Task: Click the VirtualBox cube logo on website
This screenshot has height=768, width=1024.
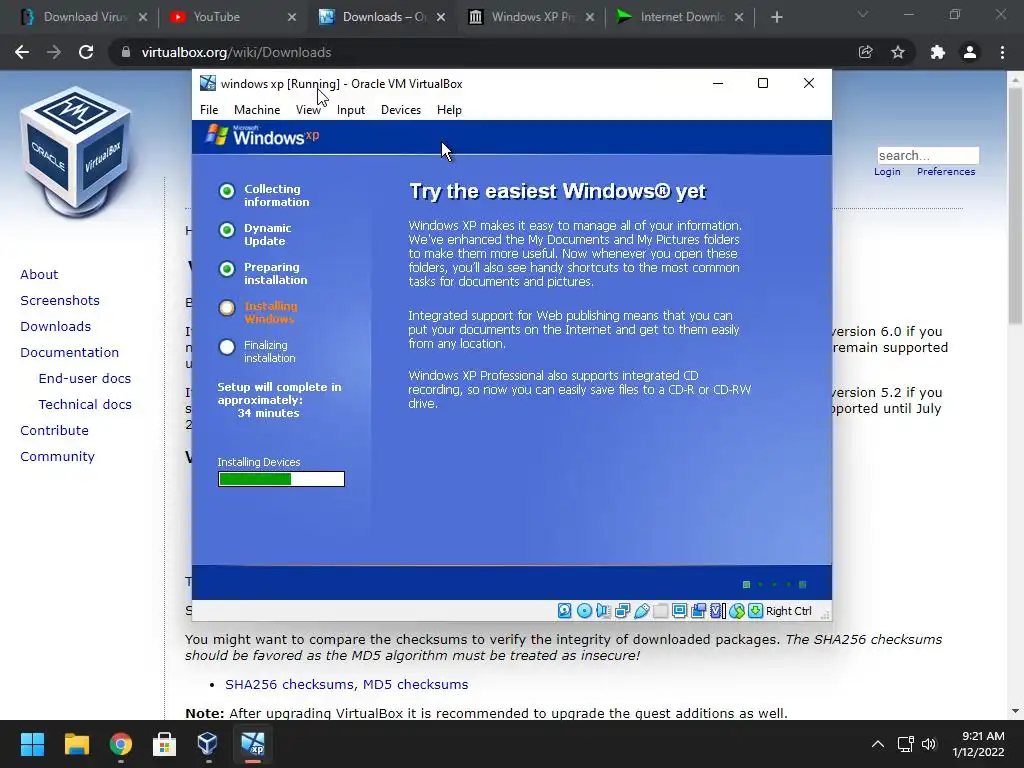Action: (x=76, y=150)
